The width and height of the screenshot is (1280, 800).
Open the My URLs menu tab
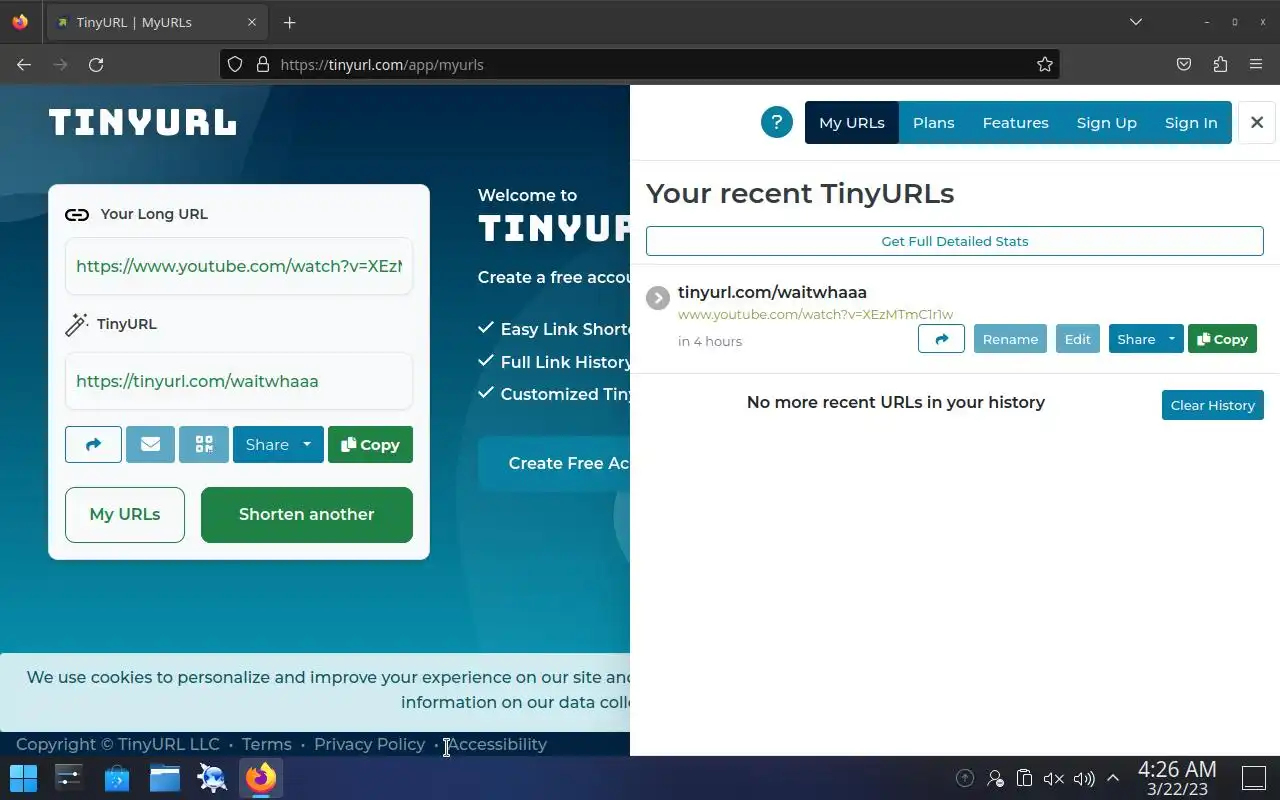[852, 122]
